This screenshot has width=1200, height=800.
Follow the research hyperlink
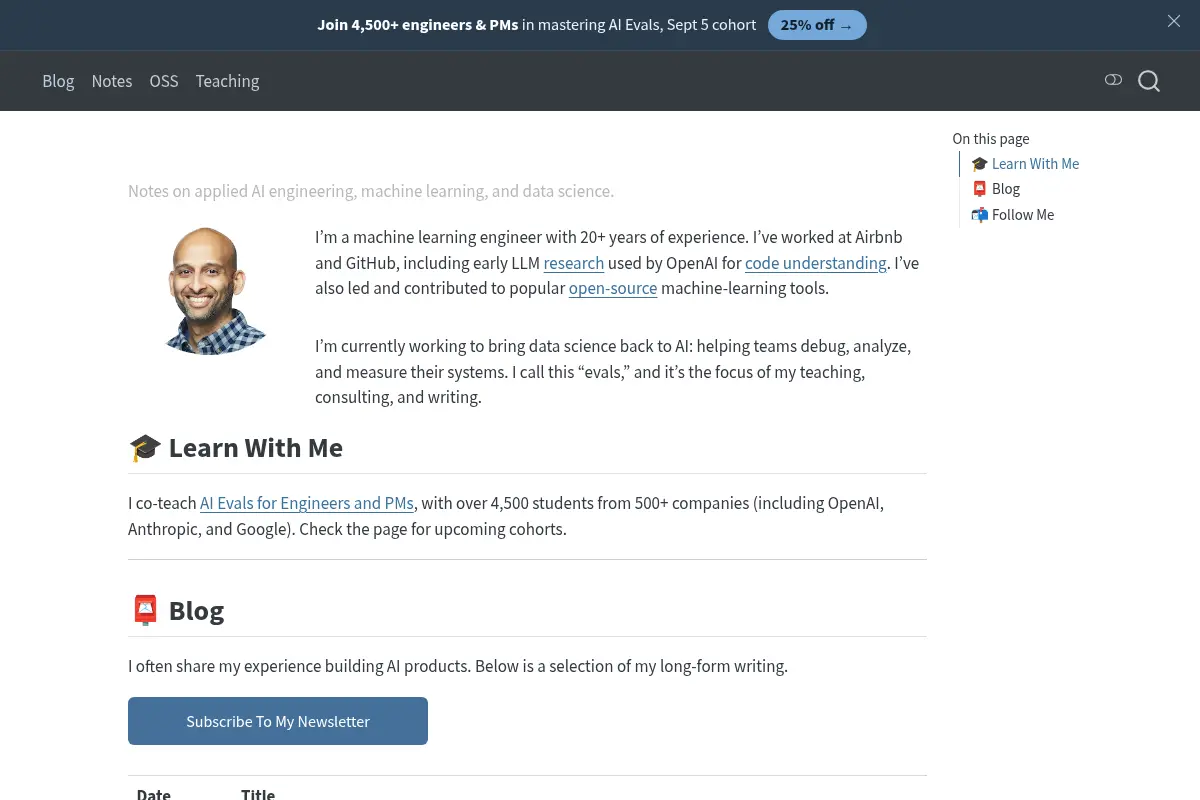573,263
